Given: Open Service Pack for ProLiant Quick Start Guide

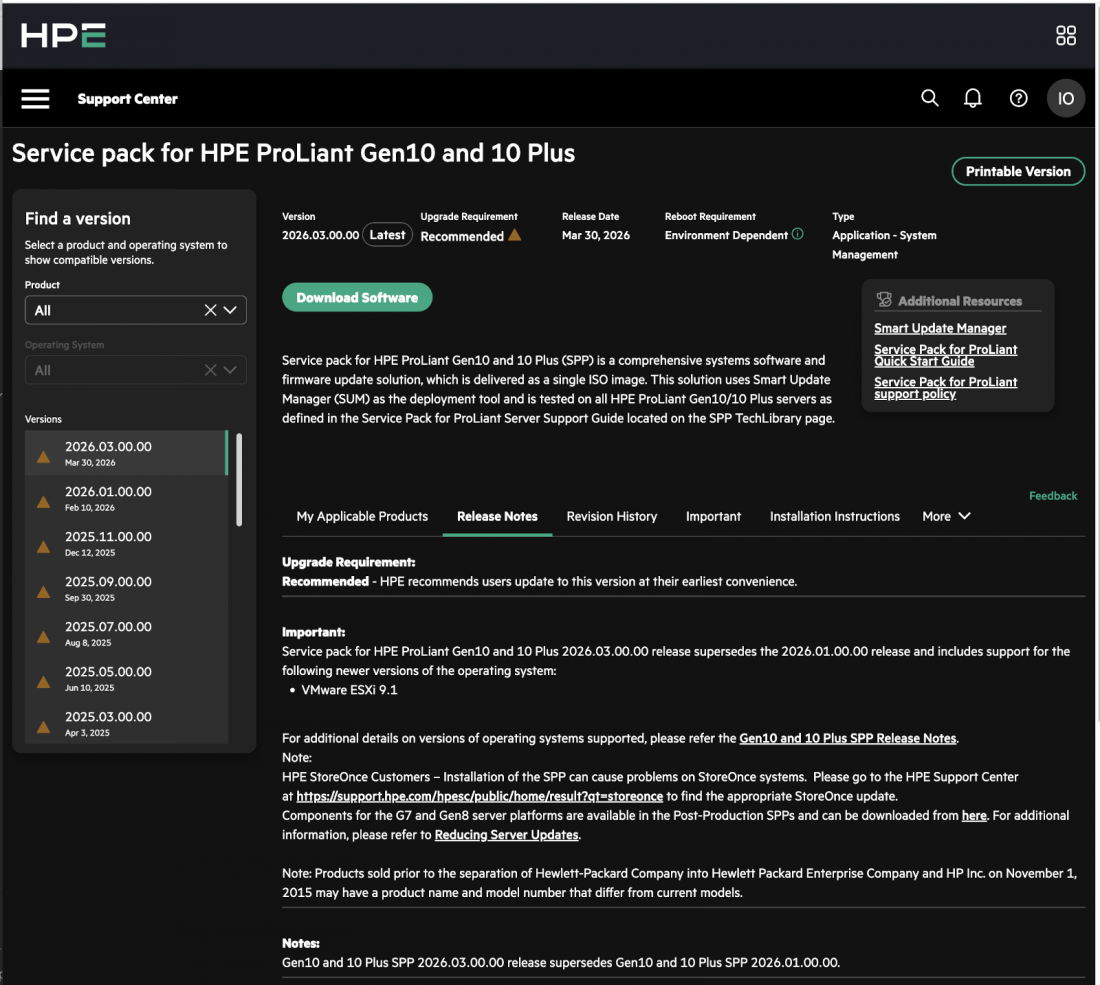Looking at the screenshot, I should (945, 355).
